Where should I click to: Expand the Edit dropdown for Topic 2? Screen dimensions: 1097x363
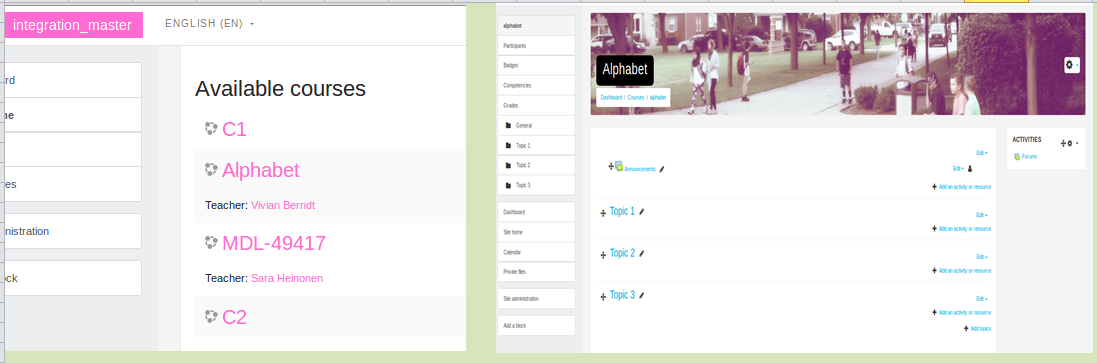pyautogui.click(x=982, y=257)
